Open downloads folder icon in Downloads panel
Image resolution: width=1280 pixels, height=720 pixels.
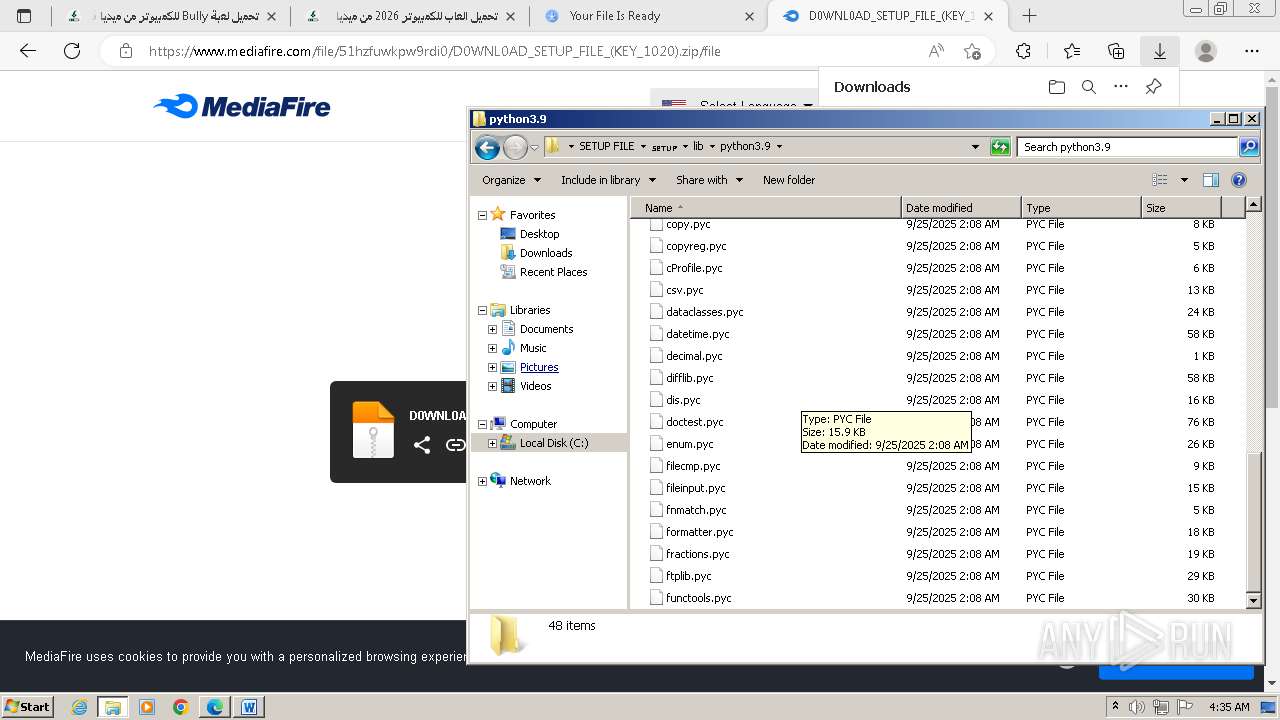[x=1057, y=87]
